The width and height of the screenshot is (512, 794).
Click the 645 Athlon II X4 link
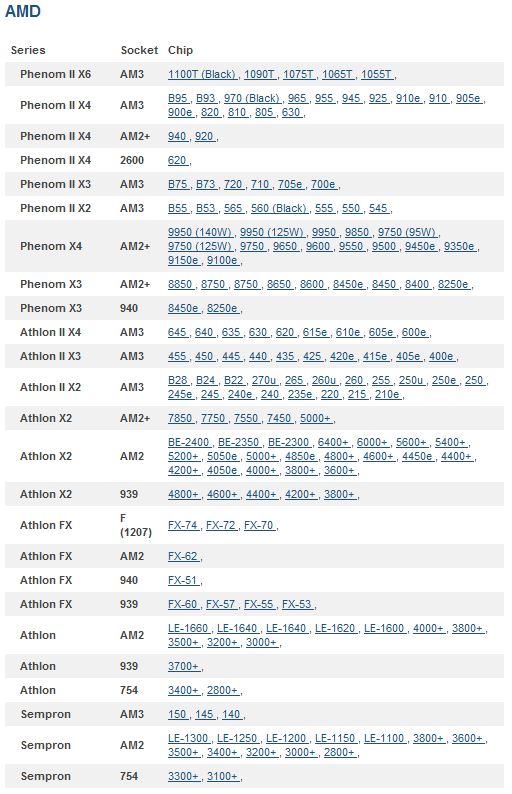coord(177,332)
